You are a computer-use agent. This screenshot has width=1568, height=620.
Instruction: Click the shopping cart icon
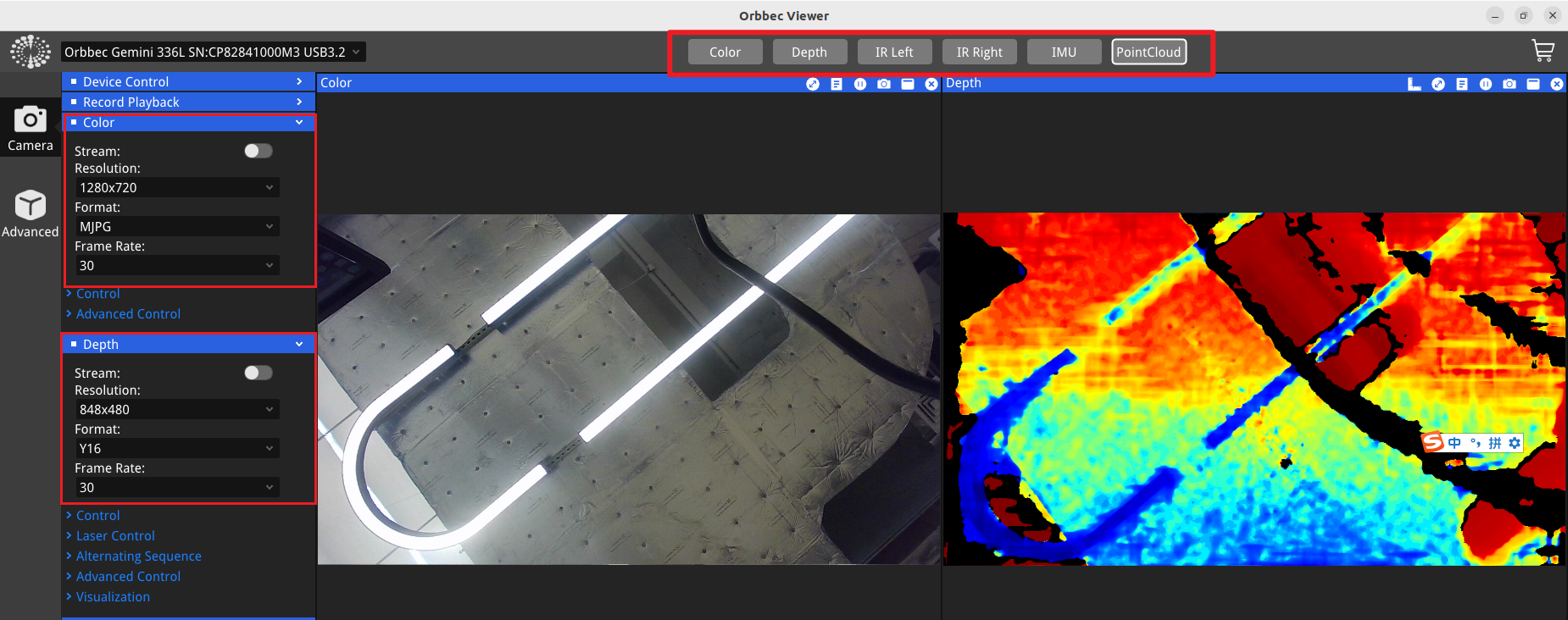(1543, 52)
